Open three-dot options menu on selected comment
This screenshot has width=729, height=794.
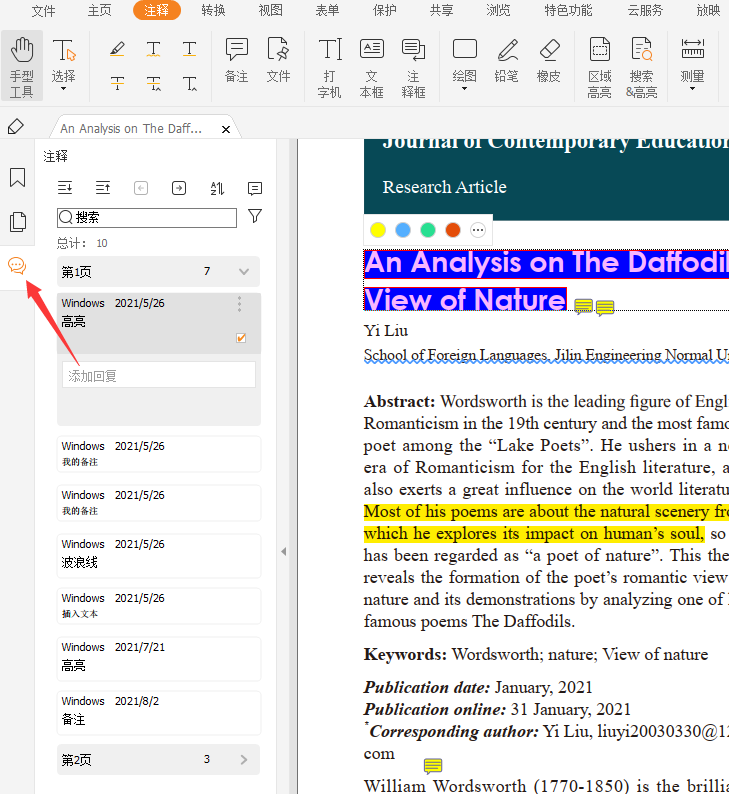tap(239, 304)
